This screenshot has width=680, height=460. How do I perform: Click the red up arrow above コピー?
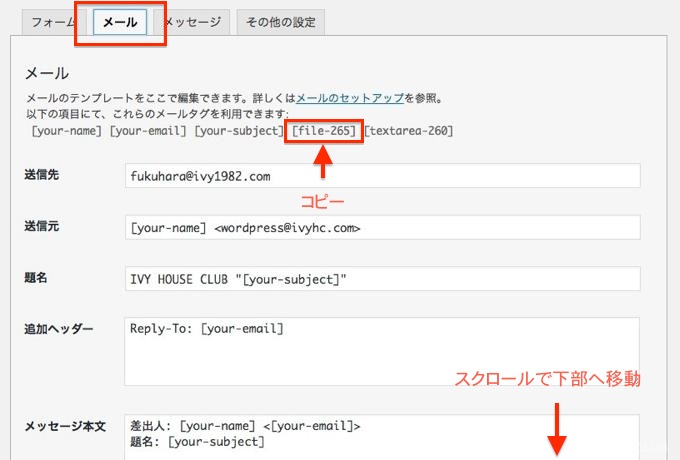pyautogui.click(x=323, y=162)
